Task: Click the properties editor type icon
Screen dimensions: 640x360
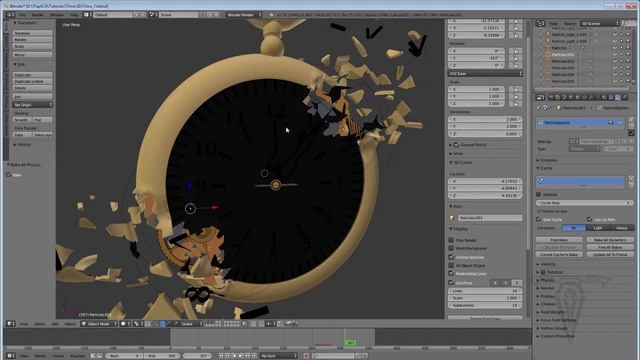Action: coord(540,98)
